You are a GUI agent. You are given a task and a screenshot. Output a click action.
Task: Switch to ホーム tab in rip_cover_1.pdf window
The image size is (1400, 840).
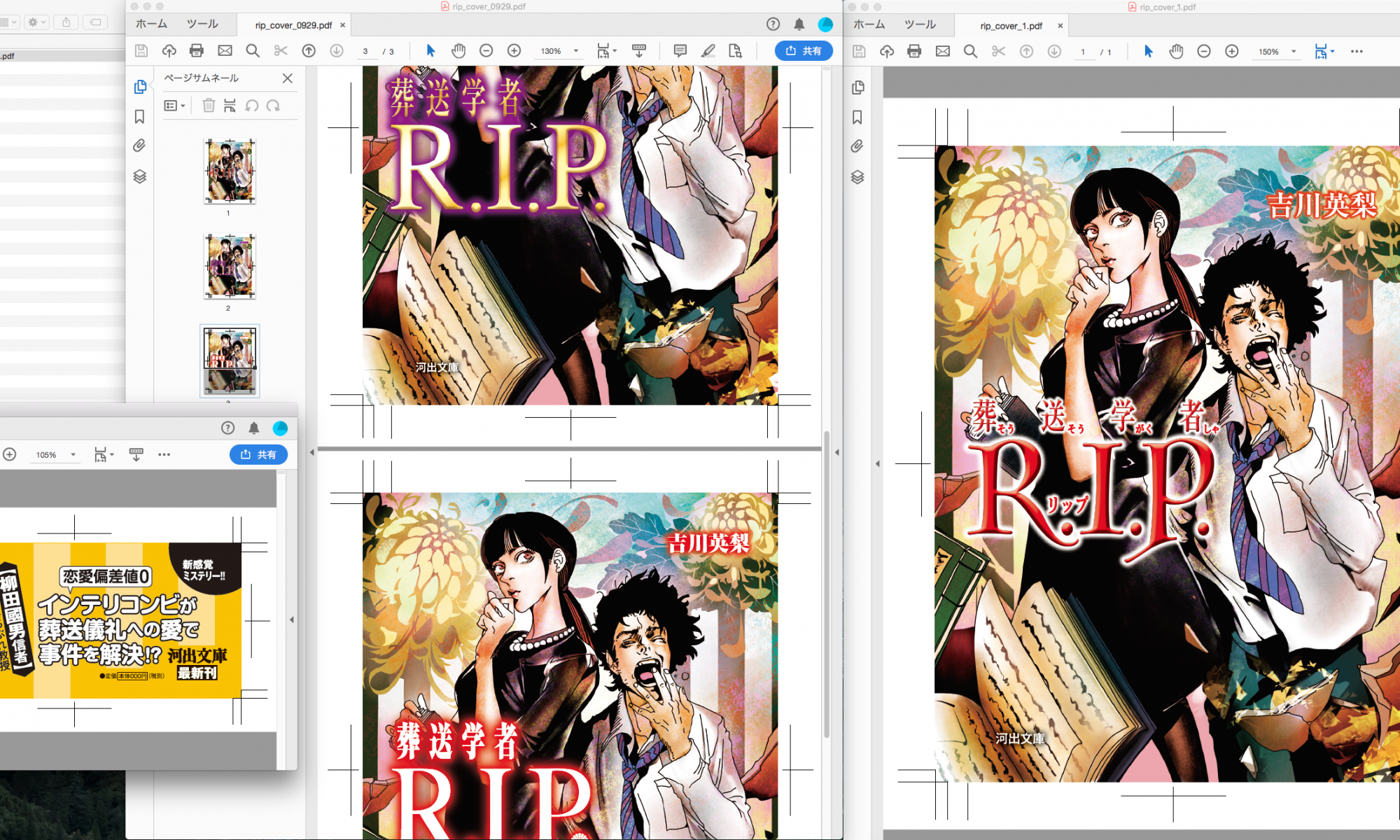pyautogui.click(x=869, y=24)
